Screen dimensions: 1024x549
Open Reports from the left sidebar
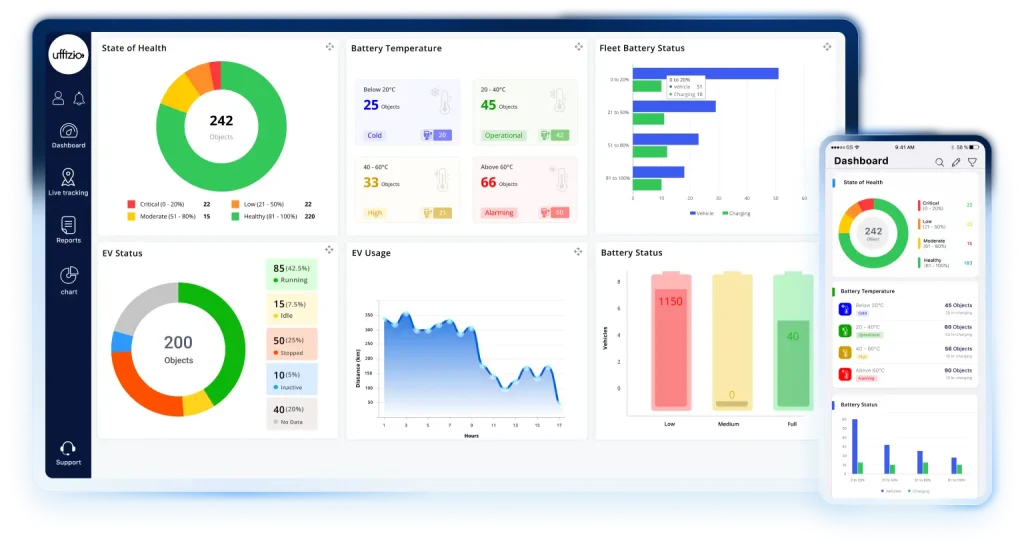tap(68, 227)
